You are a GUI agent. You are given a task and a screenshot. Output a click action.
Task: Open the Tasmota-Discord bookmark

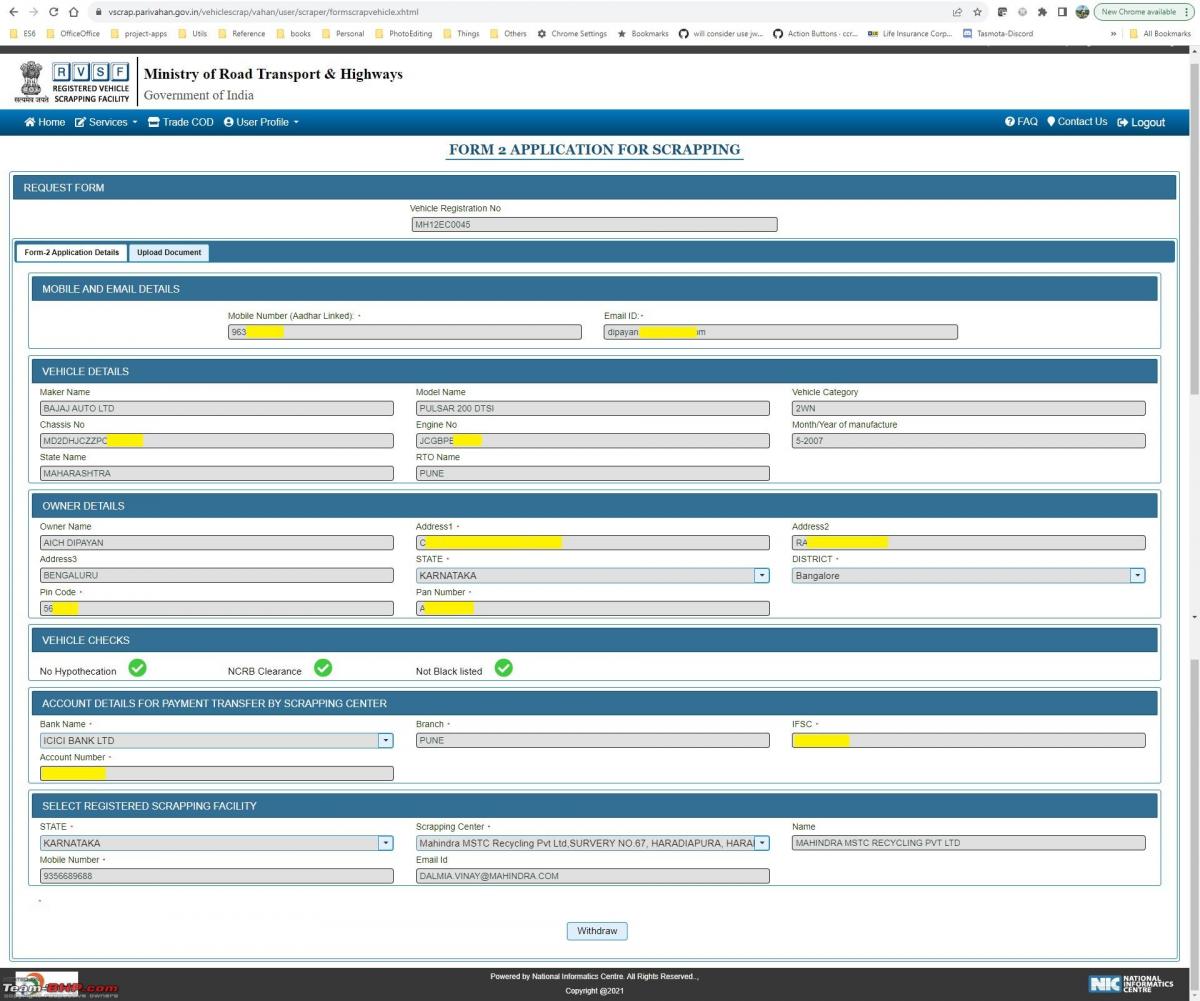click(x=998, y=33)
